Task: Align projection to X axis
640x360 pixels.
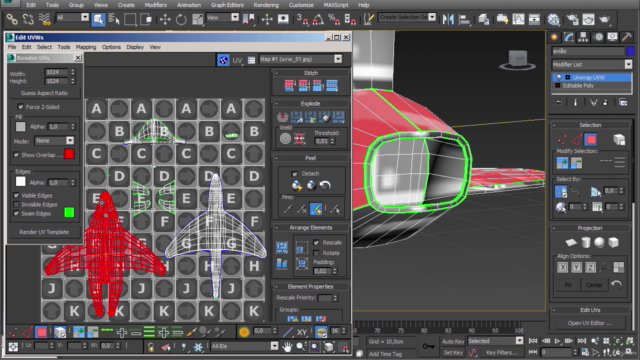Action: tap(562, 267)
